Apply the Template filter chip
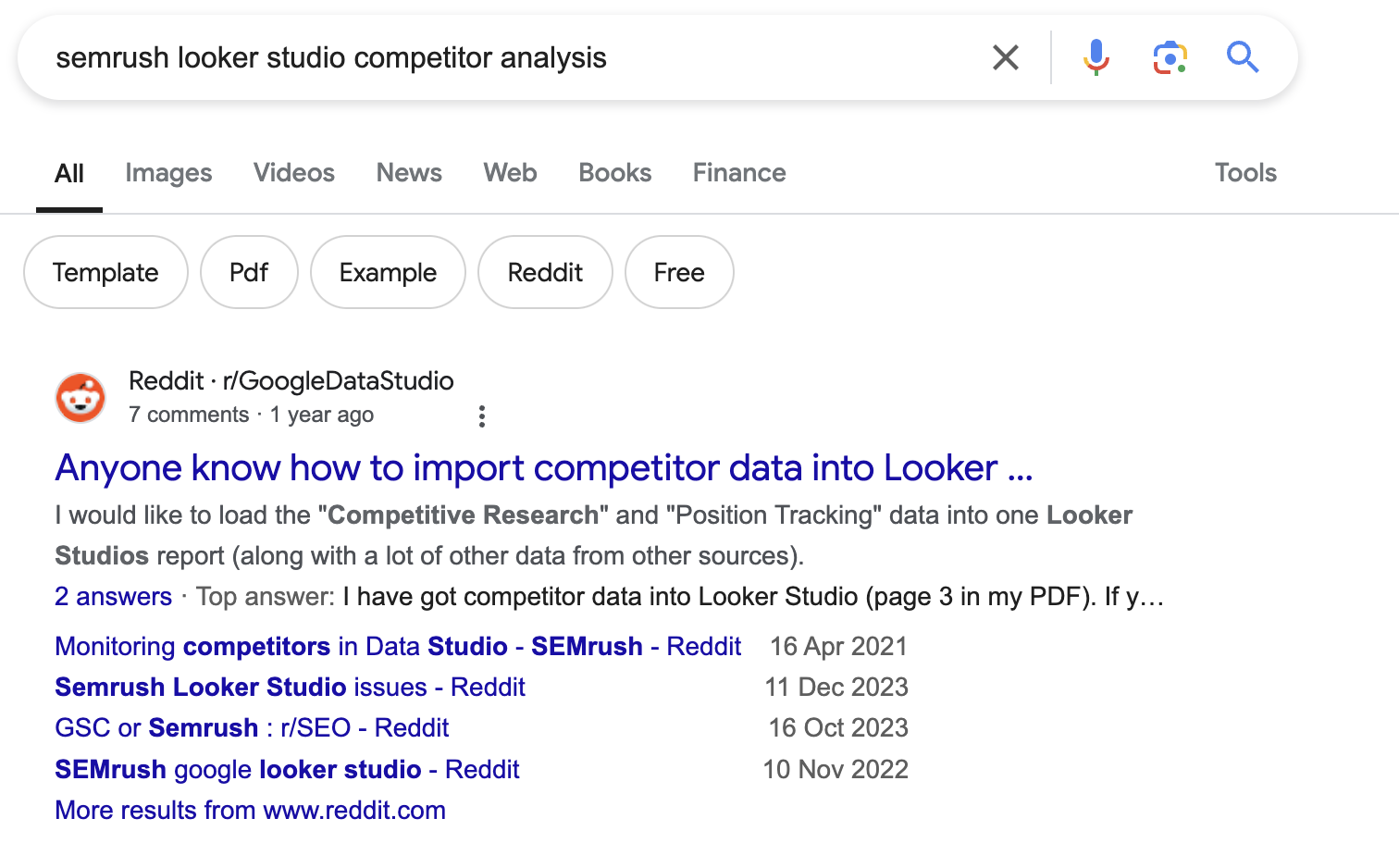 click(105, 272)
